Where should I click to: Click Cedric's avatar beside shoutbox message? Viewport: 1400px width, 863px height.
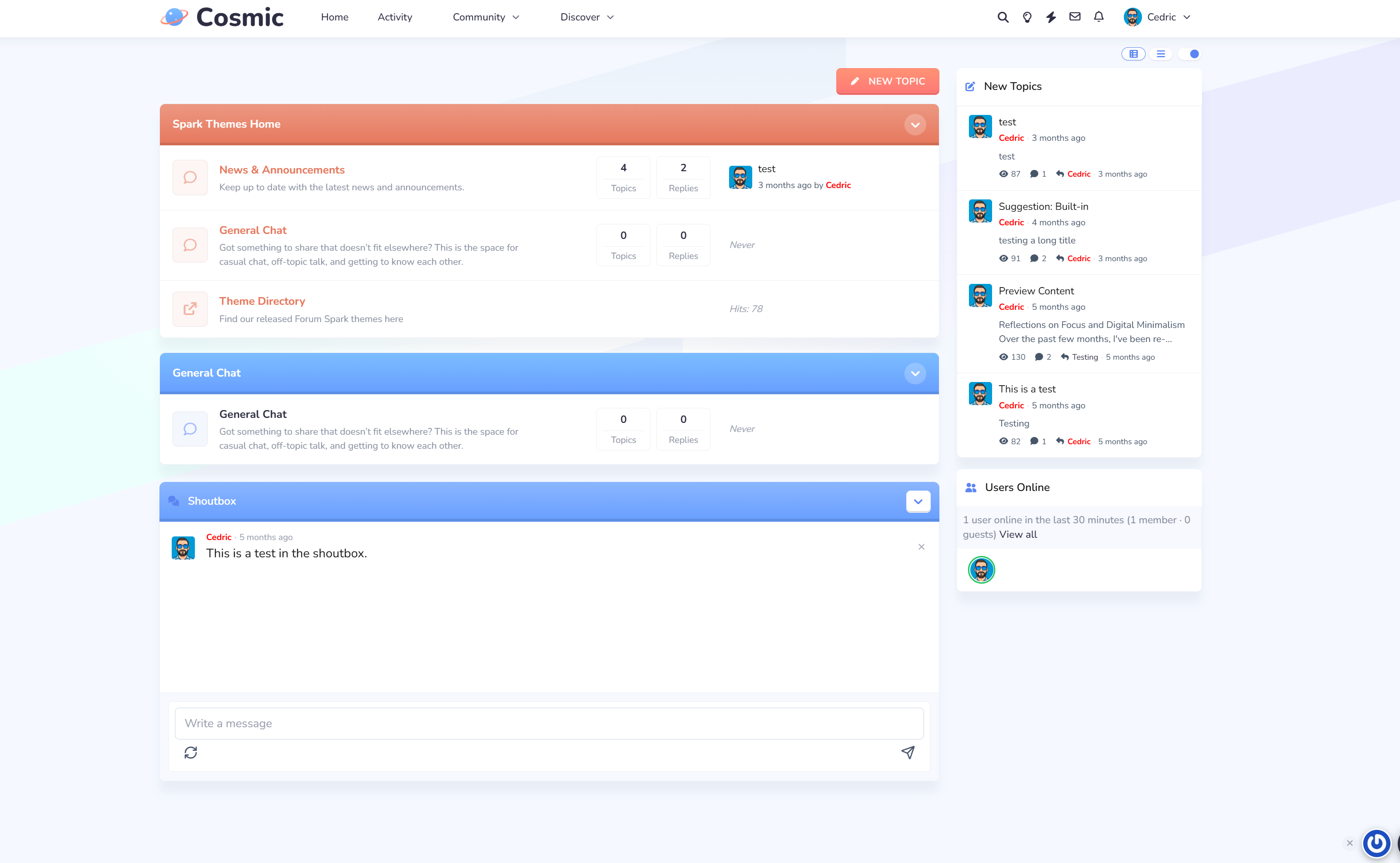coord(183,547)
